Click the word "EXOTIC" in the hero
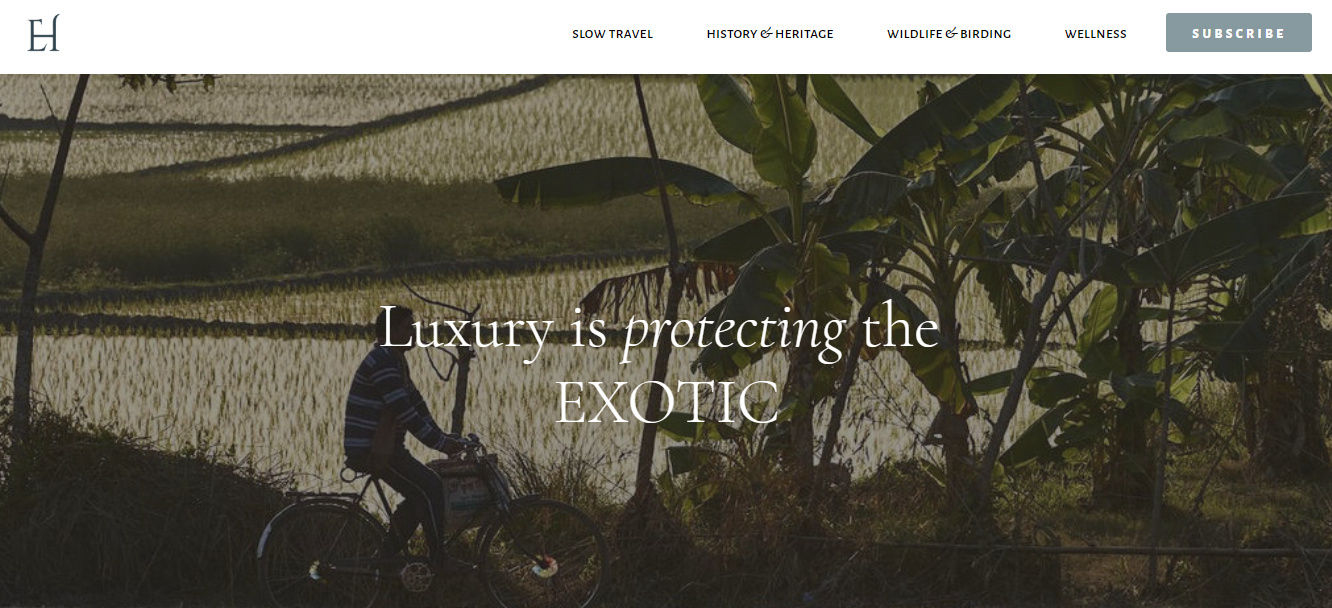 (x=666, y=402)
